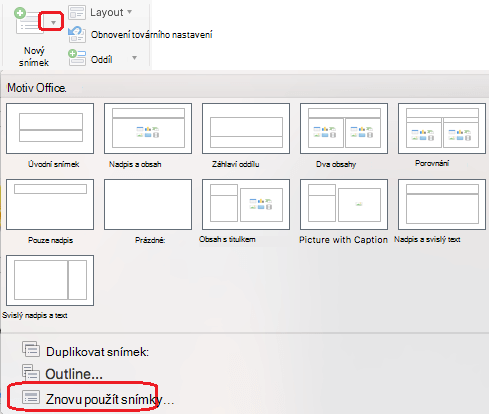Select the Picture with Caption layout thumbnail
The width and height of the screenshot is (489, 414).
coord(344,204)
